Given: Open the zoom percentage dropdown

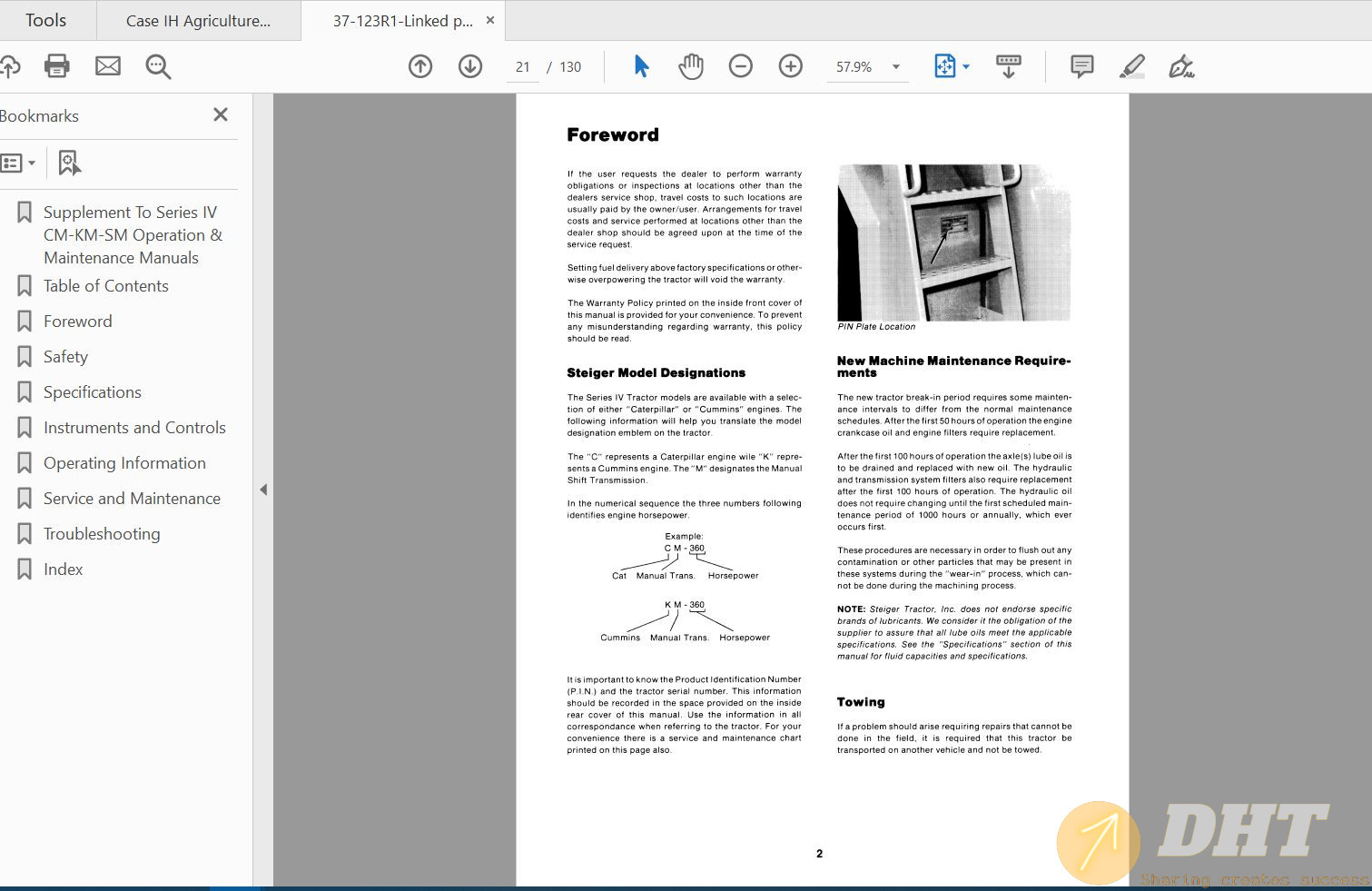Looking at the screenshot, I should (x=896, y=67).
